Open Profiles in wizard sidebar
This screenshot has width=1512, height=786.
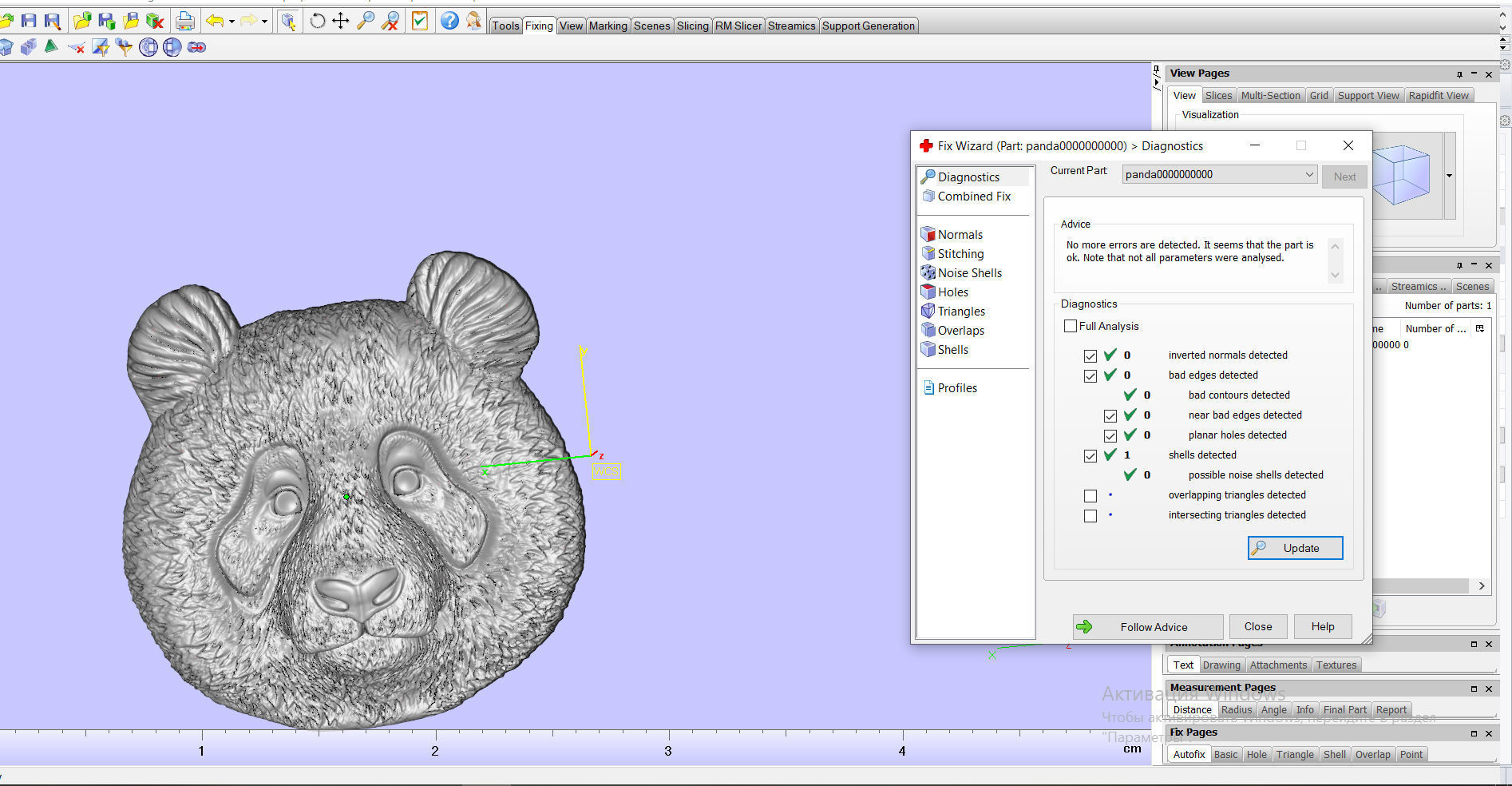pos(957,388)
